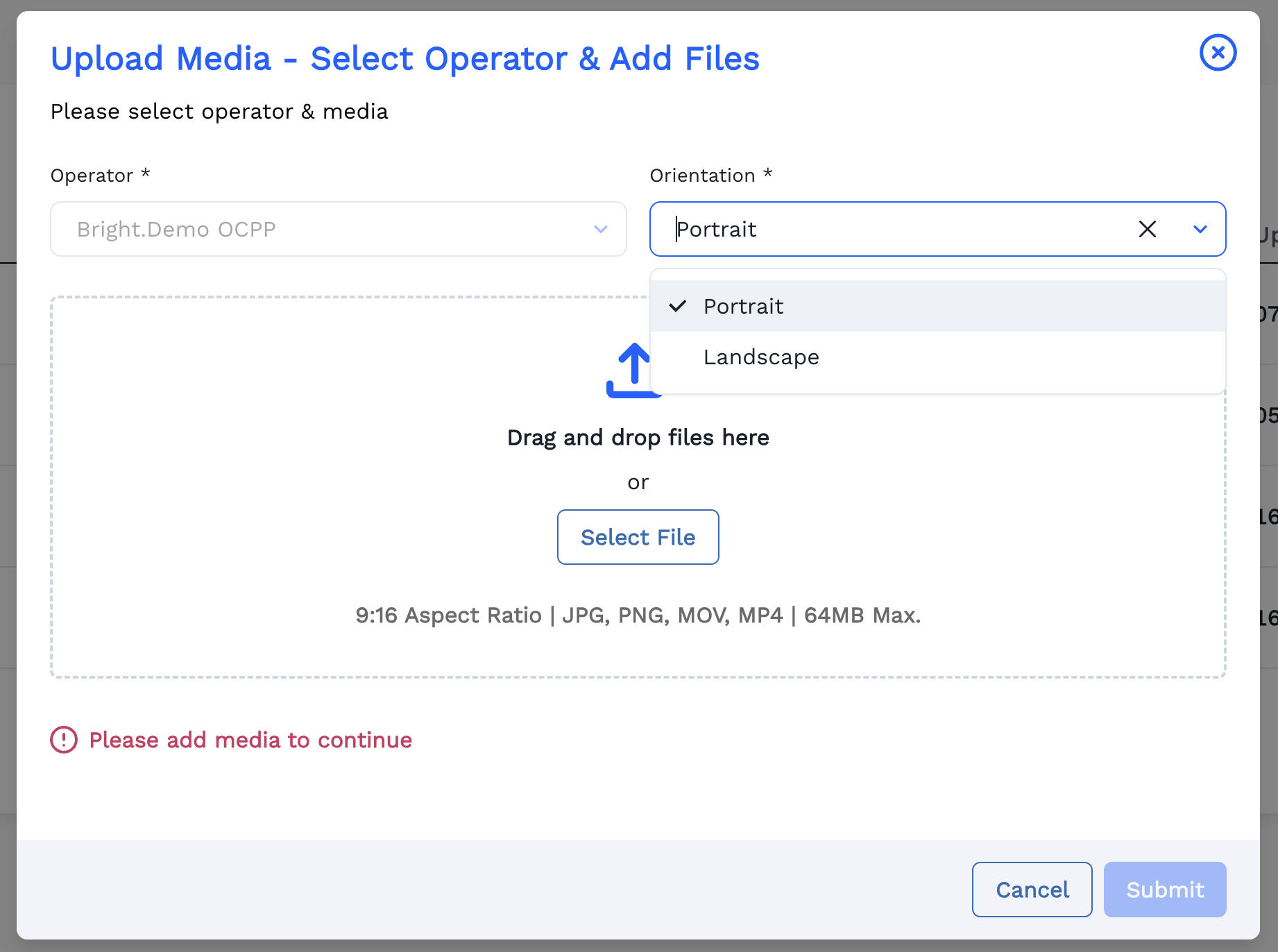1278x952 pixels.
Task: Click the 'Please add media to continue' message
Action: click(250, 740)
